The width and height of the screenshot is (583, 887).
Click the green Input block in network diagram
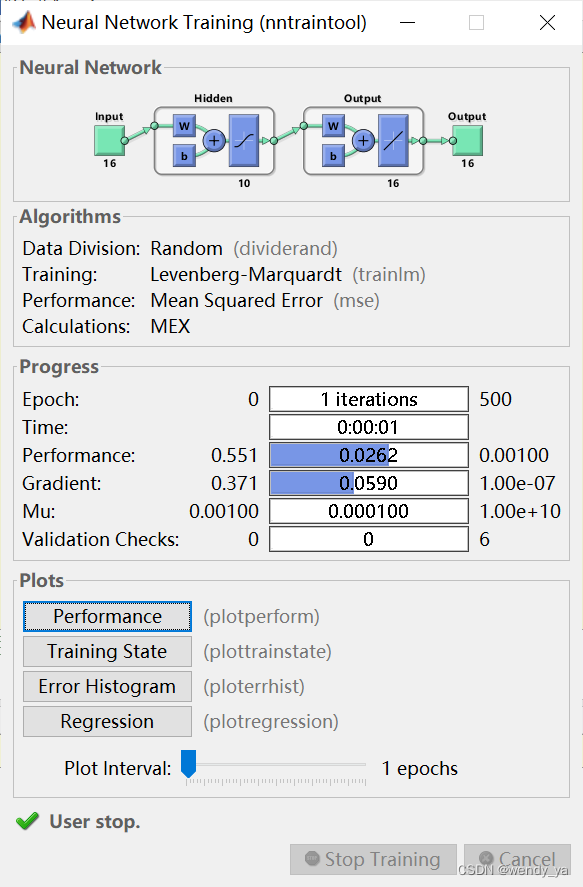(x=109, y=141)
